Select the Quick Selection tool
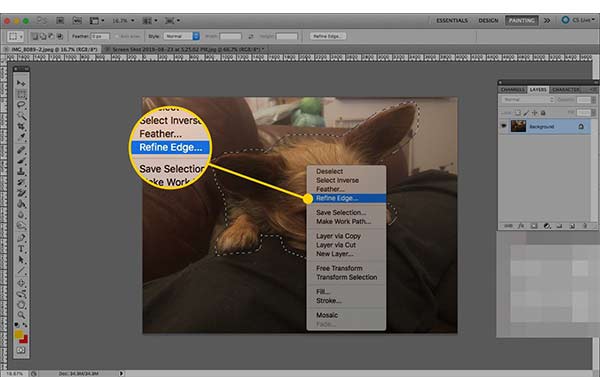The width and height of the screenshot is (600, 377). (21, 115)
